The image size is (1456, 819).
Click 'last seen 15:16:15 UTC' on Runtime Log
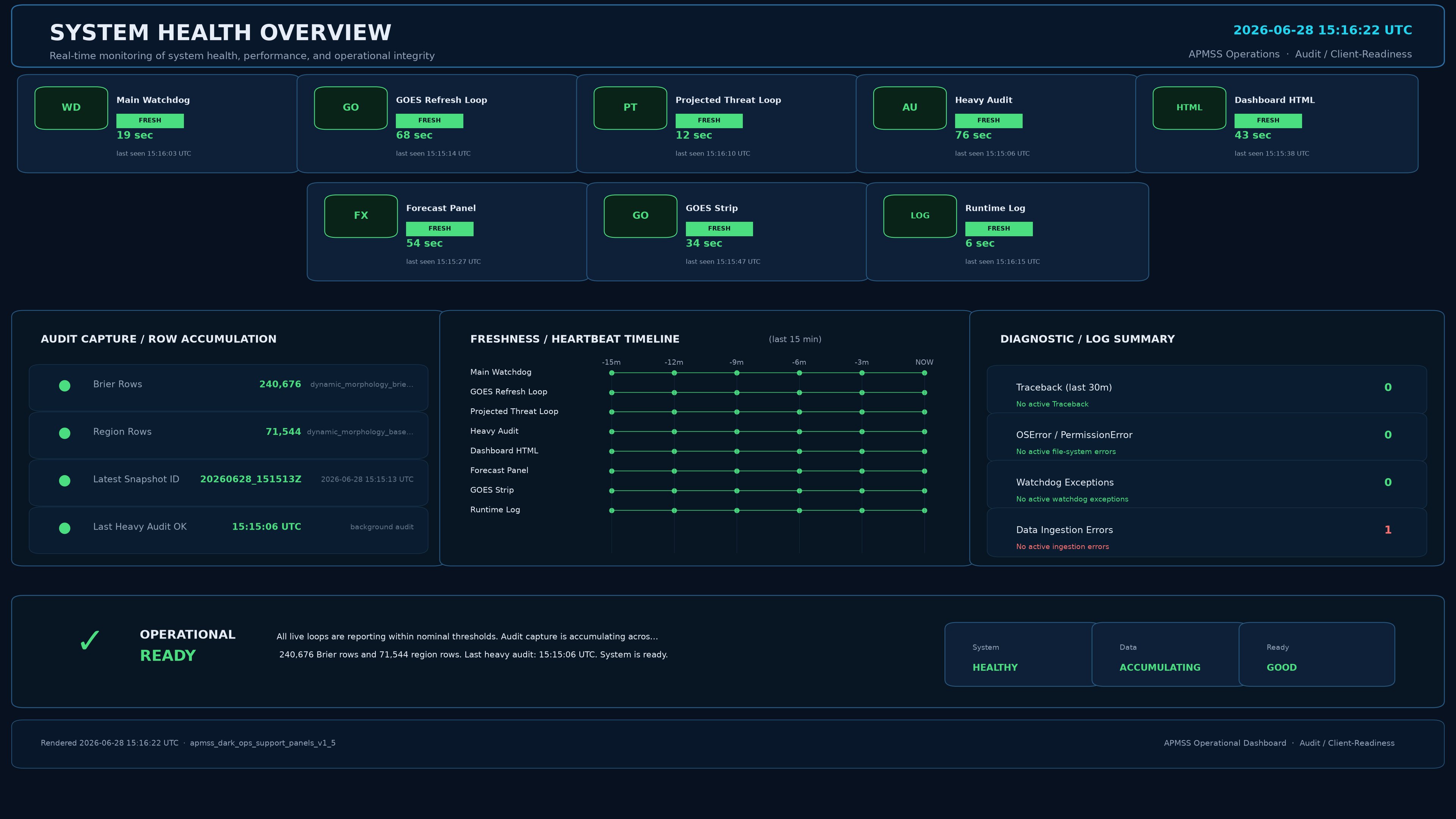[x=1002, y=262]
